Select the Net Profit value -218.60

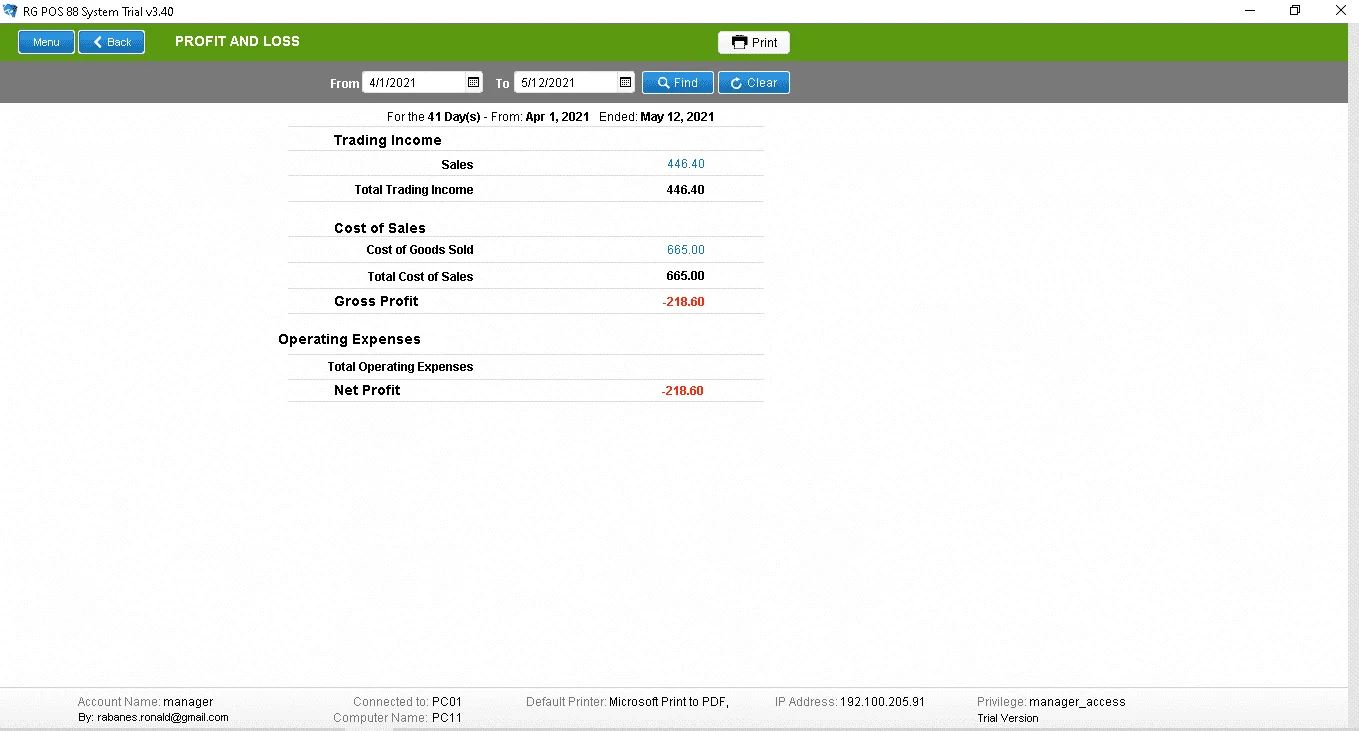pyautogui.click(x=682, y=391)
